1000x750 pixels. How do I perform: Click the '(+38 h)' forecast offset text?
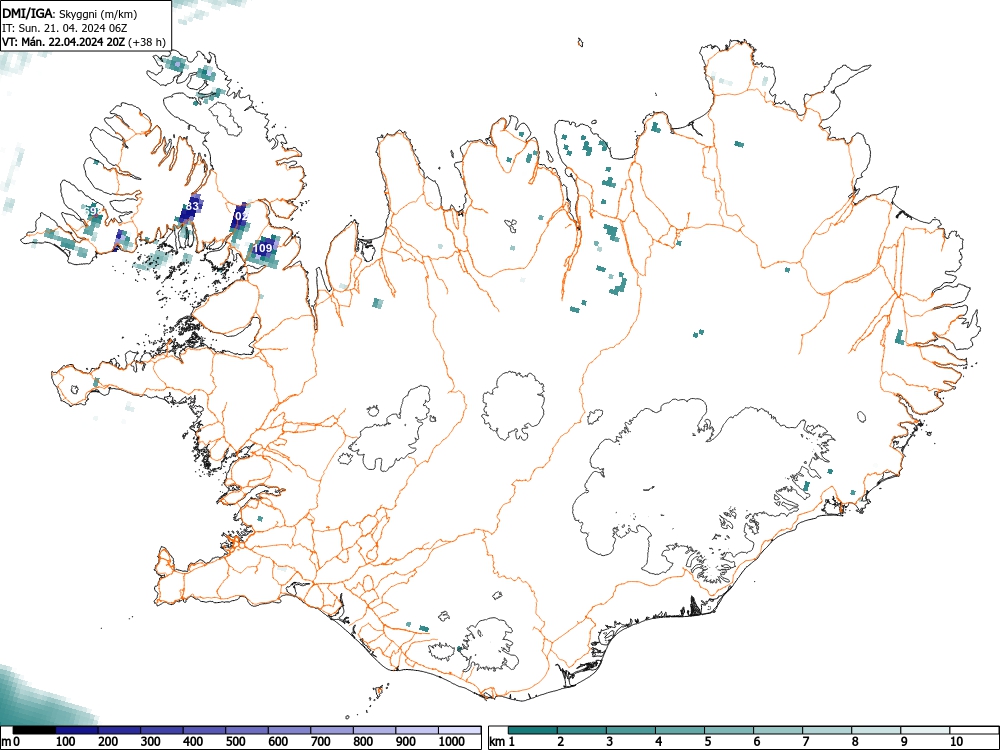(x=147, y=43)
